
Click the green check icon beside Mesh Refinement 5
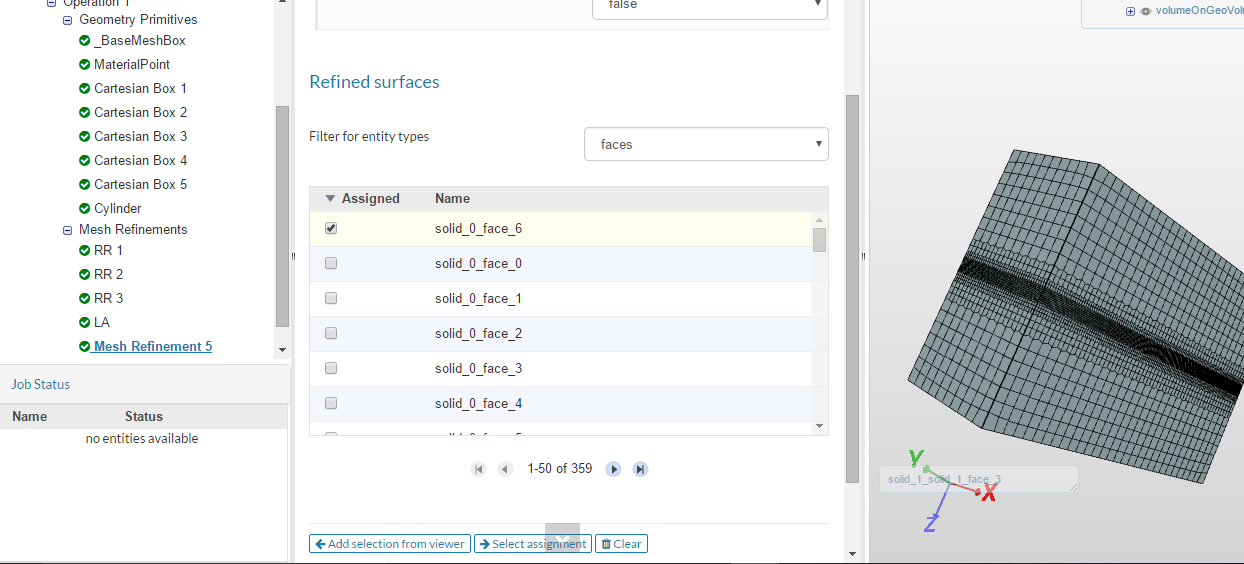point(85,347)
